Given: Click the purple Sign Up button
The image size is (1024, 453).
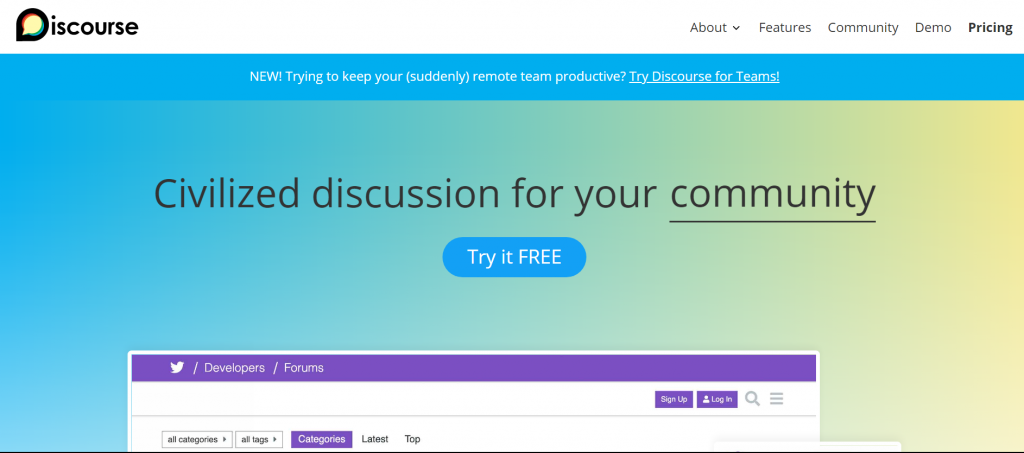Looking at the screenshot, I should pyautogui.click(x=673, y=399).
